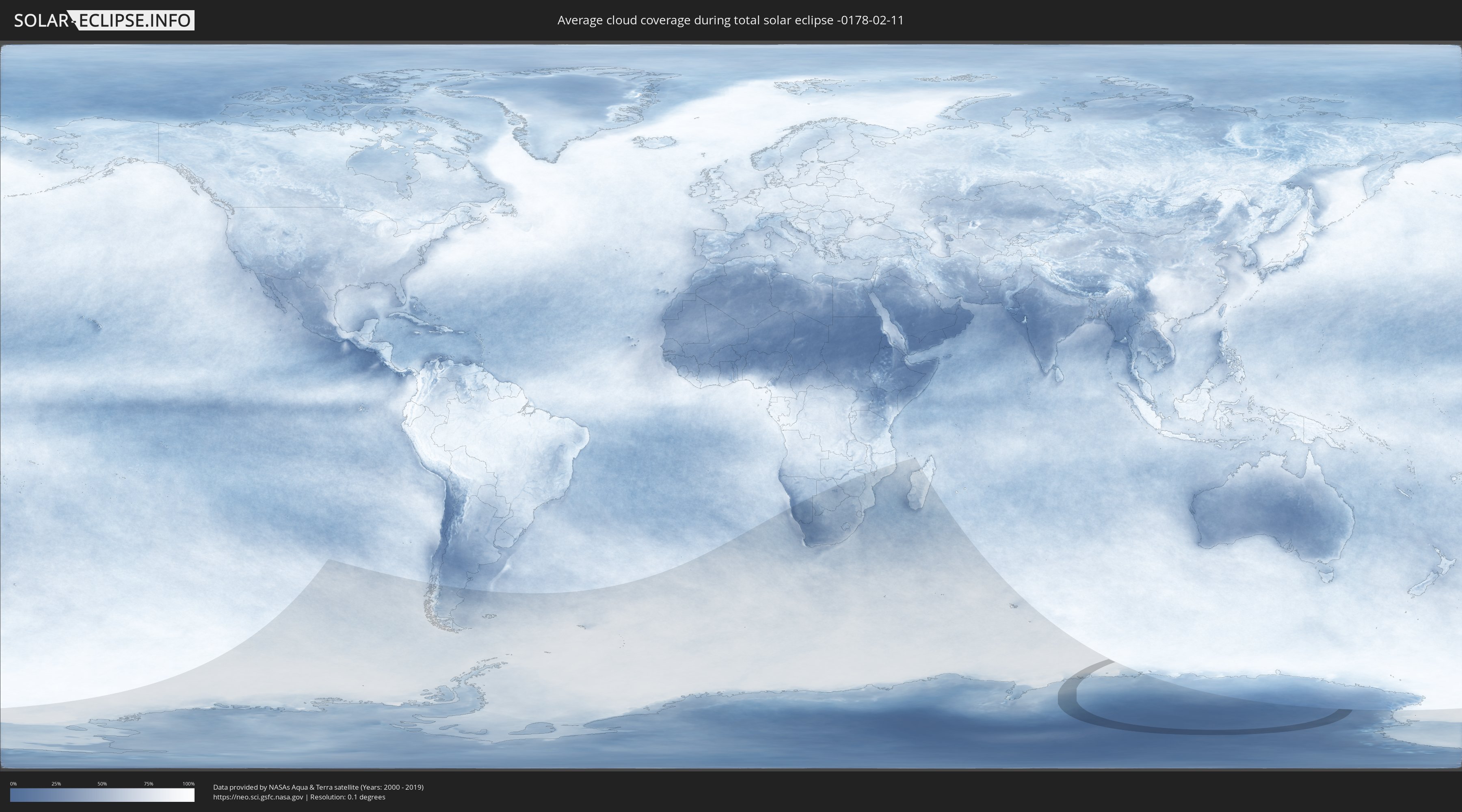The width and height of the screenshot is (1462, 812).
Task: Click the 0% label on legend
Action: (13, 784)
